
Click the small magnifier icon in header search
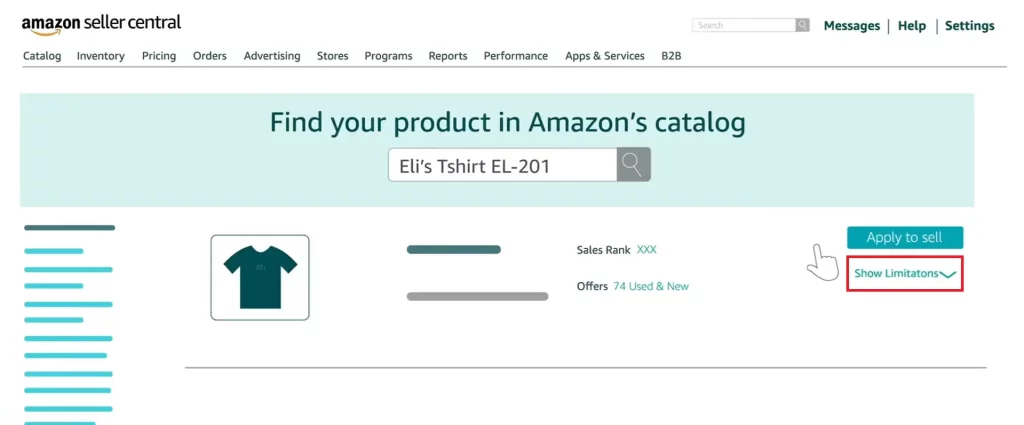pos(803,25)
